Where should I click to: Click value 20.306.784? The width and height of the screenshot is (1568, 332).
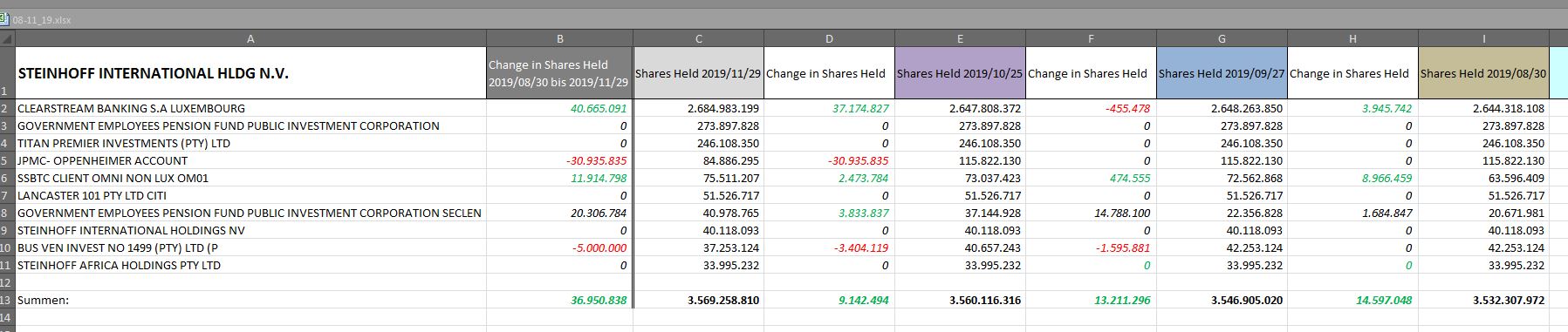point(599,213)
